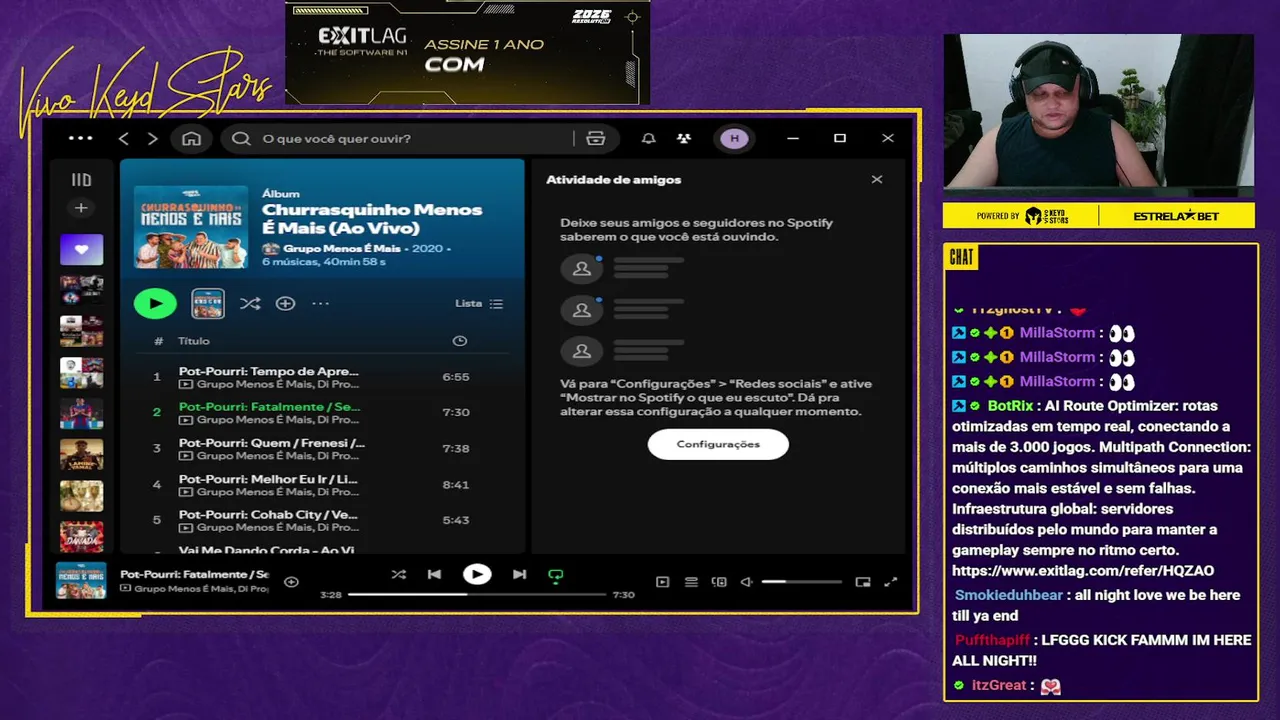The image size is (1280, 720).
Task: Click the duration clock column header
Action: (x=459, y=341)
